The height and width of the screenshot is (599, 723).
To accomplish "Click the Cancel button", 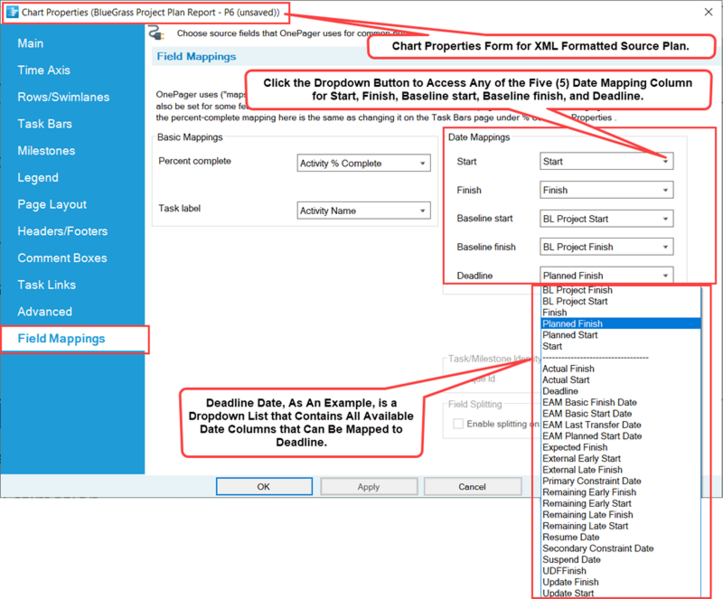I will 472,486.
